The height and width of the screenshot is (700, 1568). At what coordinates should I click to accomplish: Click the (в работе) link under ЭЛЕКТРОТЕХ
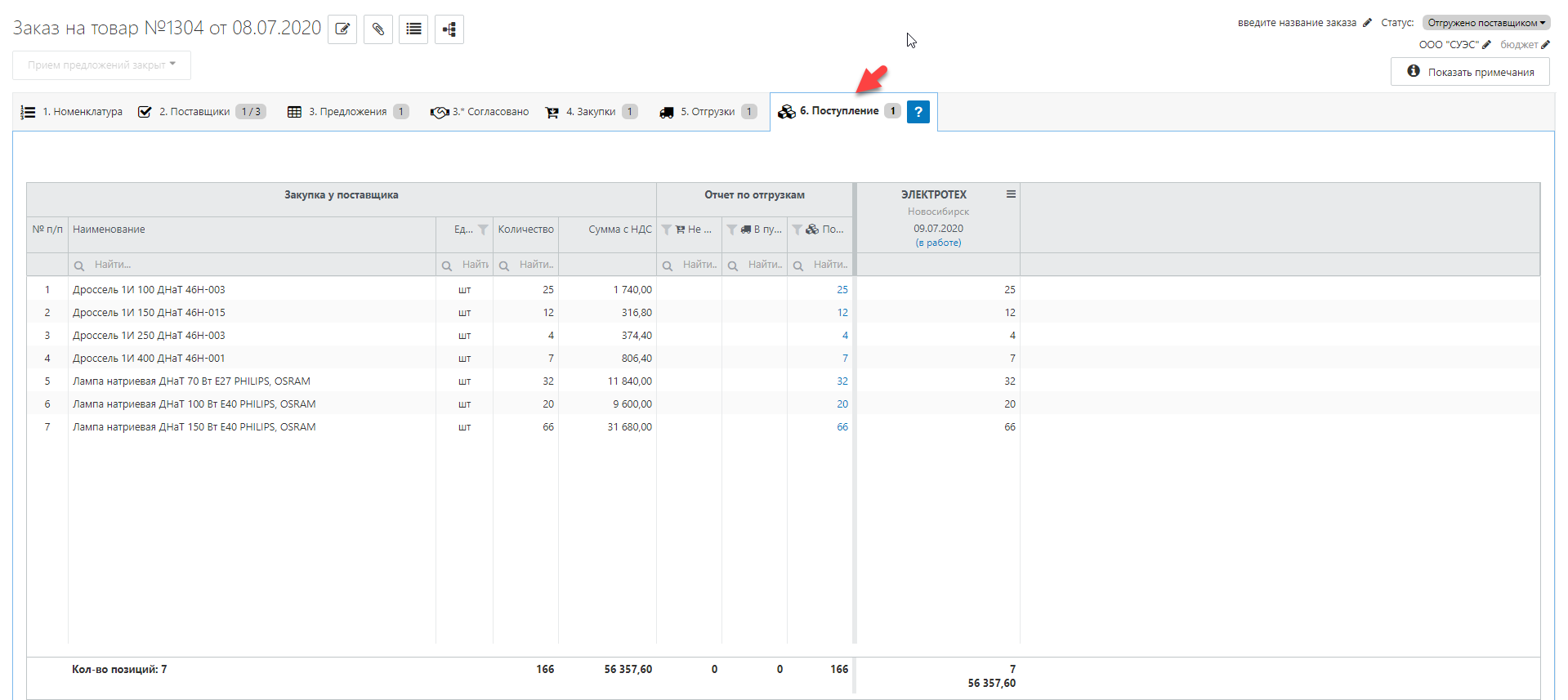pos(938,243)
